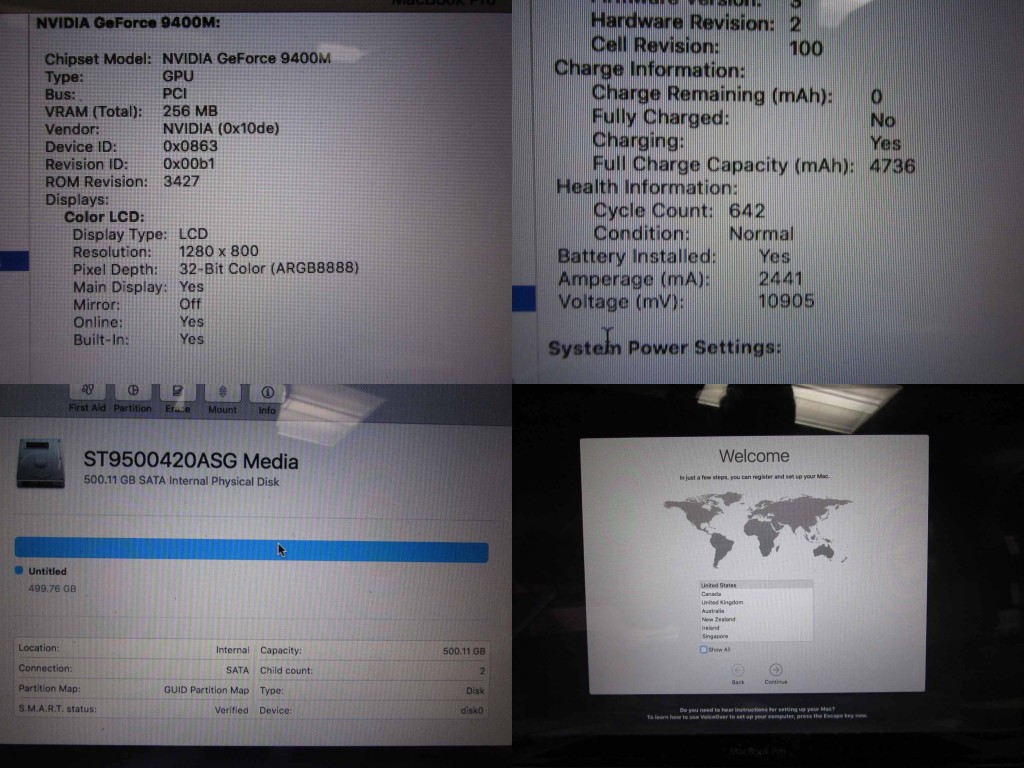
Task: Click the 2441 Amperage value
Action: (780, 279)
